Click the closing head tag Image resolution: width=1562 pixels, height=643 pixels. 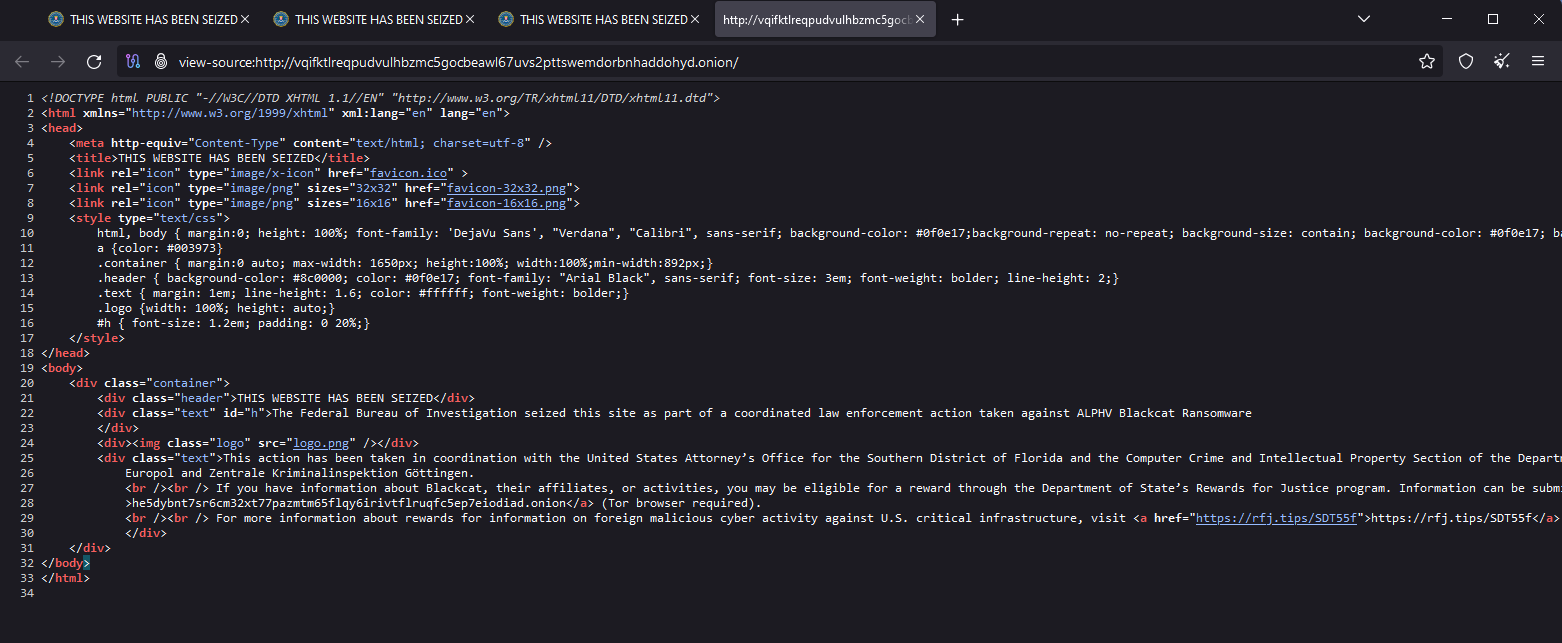[x=65, y=353]
